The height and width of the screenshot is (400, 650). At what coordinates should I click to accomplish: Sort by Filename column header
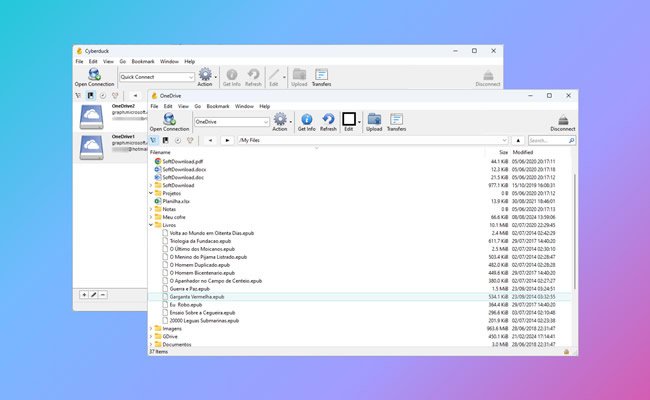click(317, 152)
